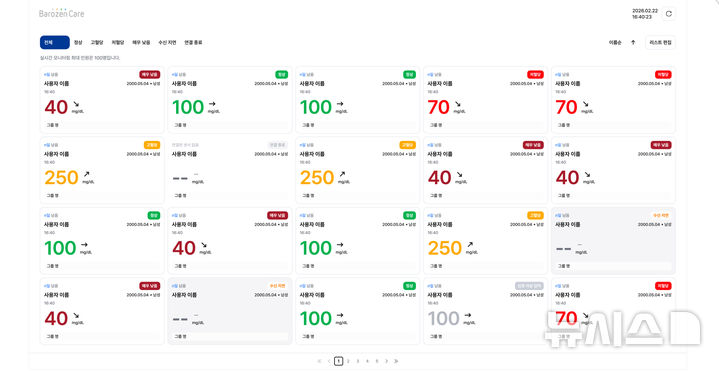This screenshot has height=371, width=719.
Task: Open the 이름순 sort option
Action: point(615,42)
